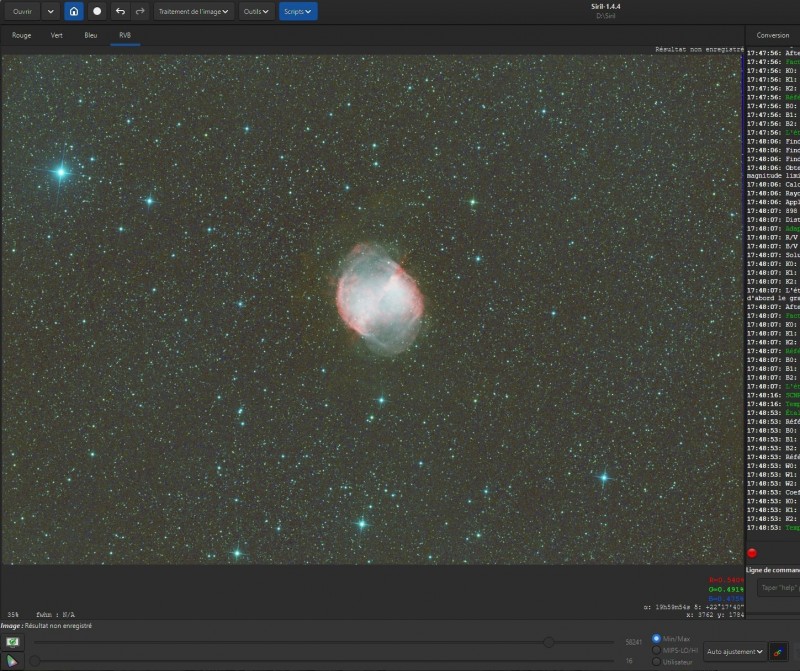The height and width of the screenshot is (671, 800).
Task: Switch to the Vert channel tab
Action: (57, 35)
